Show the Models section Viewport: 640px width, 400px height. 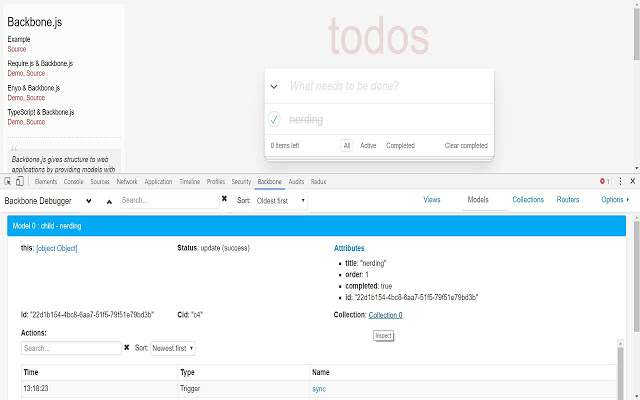point(478,200)
